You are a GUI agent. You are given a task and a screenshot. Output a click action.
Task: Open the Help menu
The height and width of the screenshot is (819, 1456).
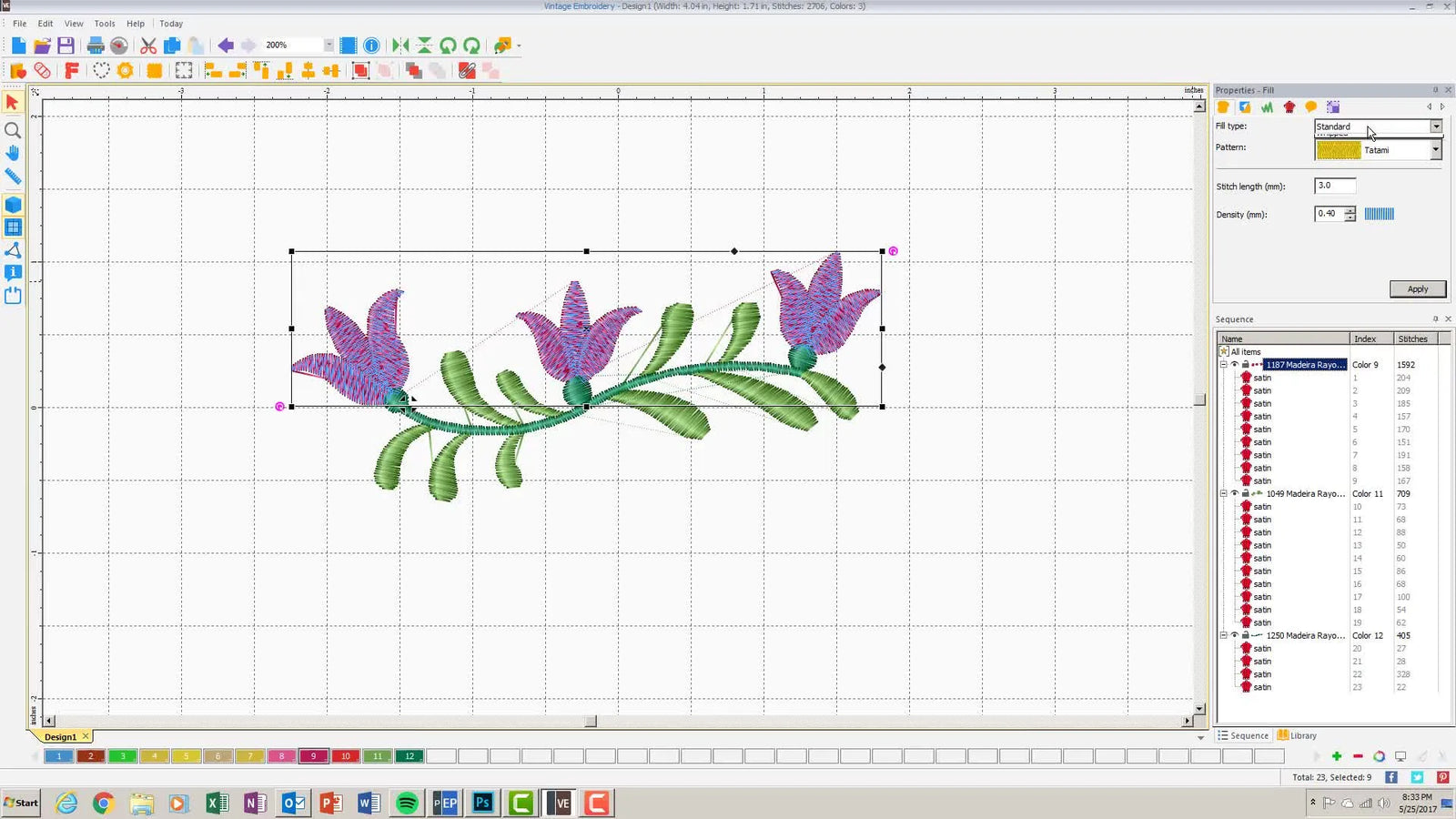136,24
